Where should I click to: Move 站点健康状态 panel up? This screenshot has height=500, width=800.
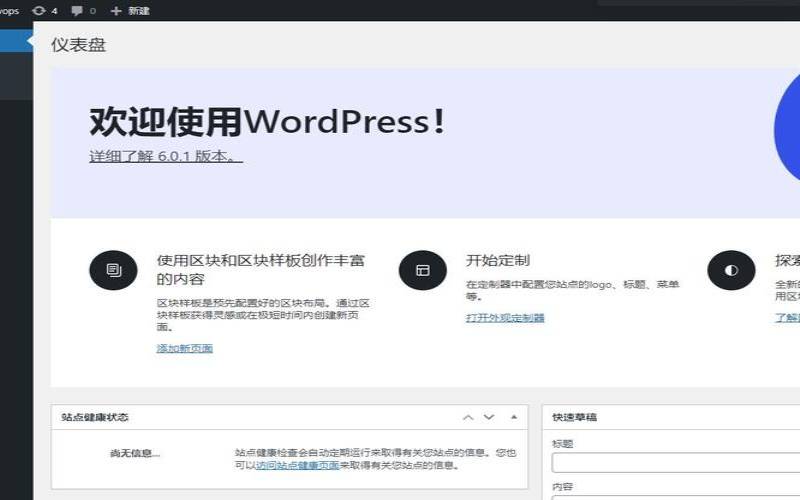tap(468, 417)
